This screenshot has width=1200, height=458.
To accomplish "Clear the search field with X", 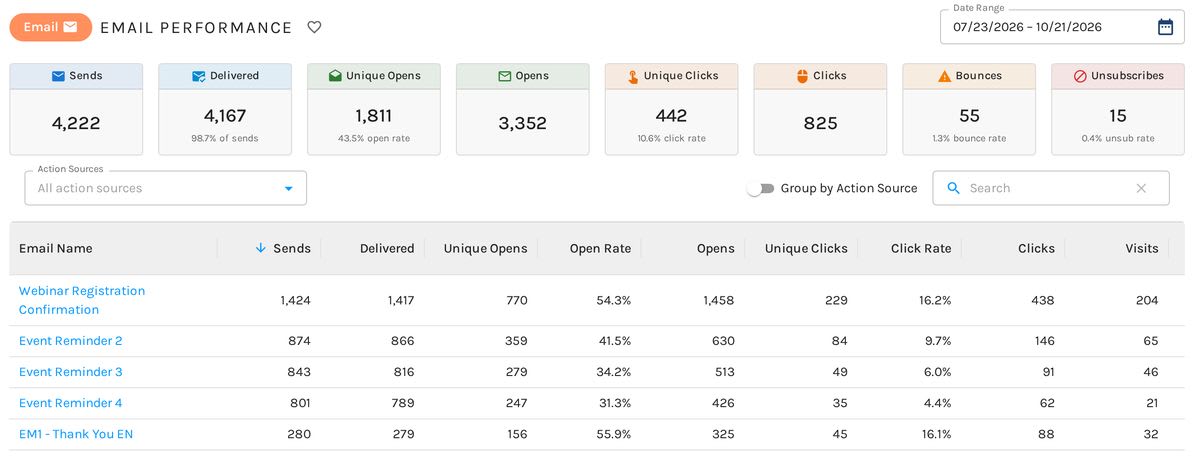I will 1141,188.
